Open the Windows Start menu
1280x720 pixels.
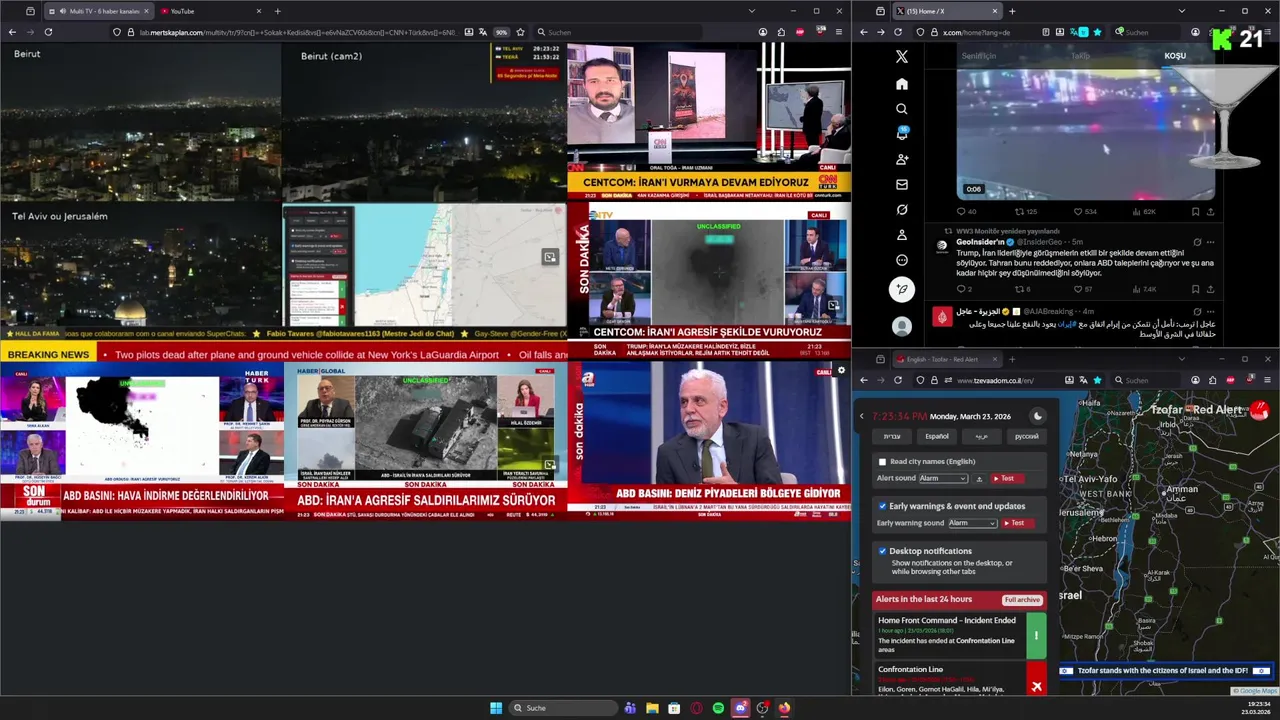[x=496, y=708]
